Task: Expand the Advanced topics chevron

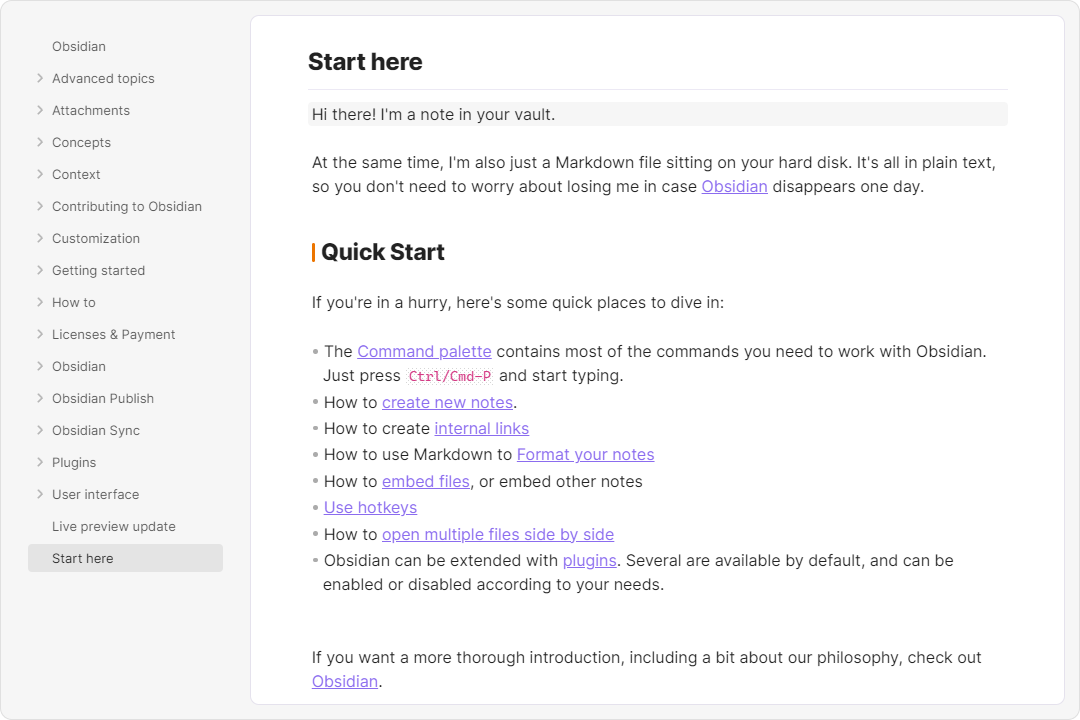Action: pyautogui.click(x=40, y=79)
